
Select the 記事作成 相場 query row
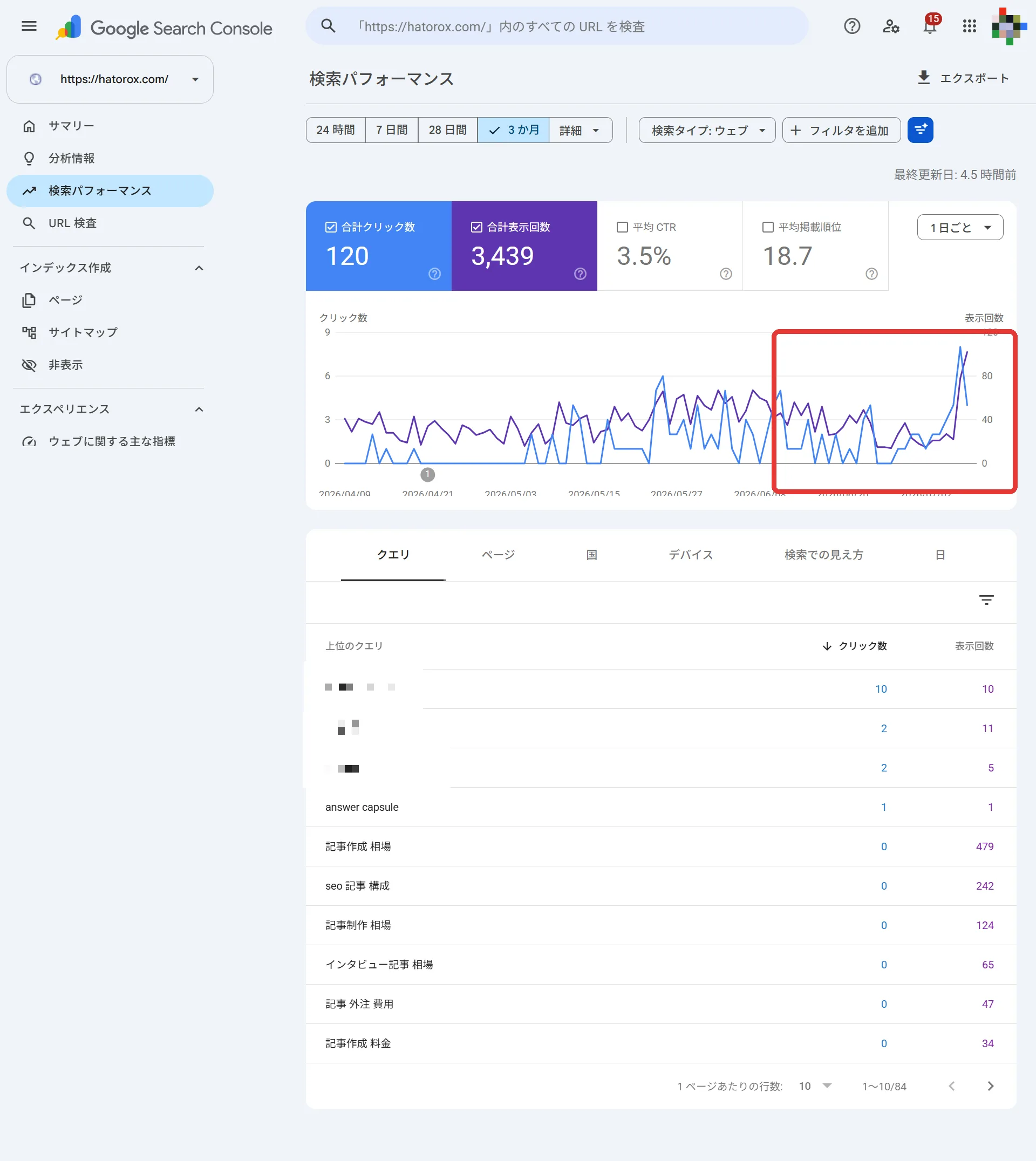(661, 846)
